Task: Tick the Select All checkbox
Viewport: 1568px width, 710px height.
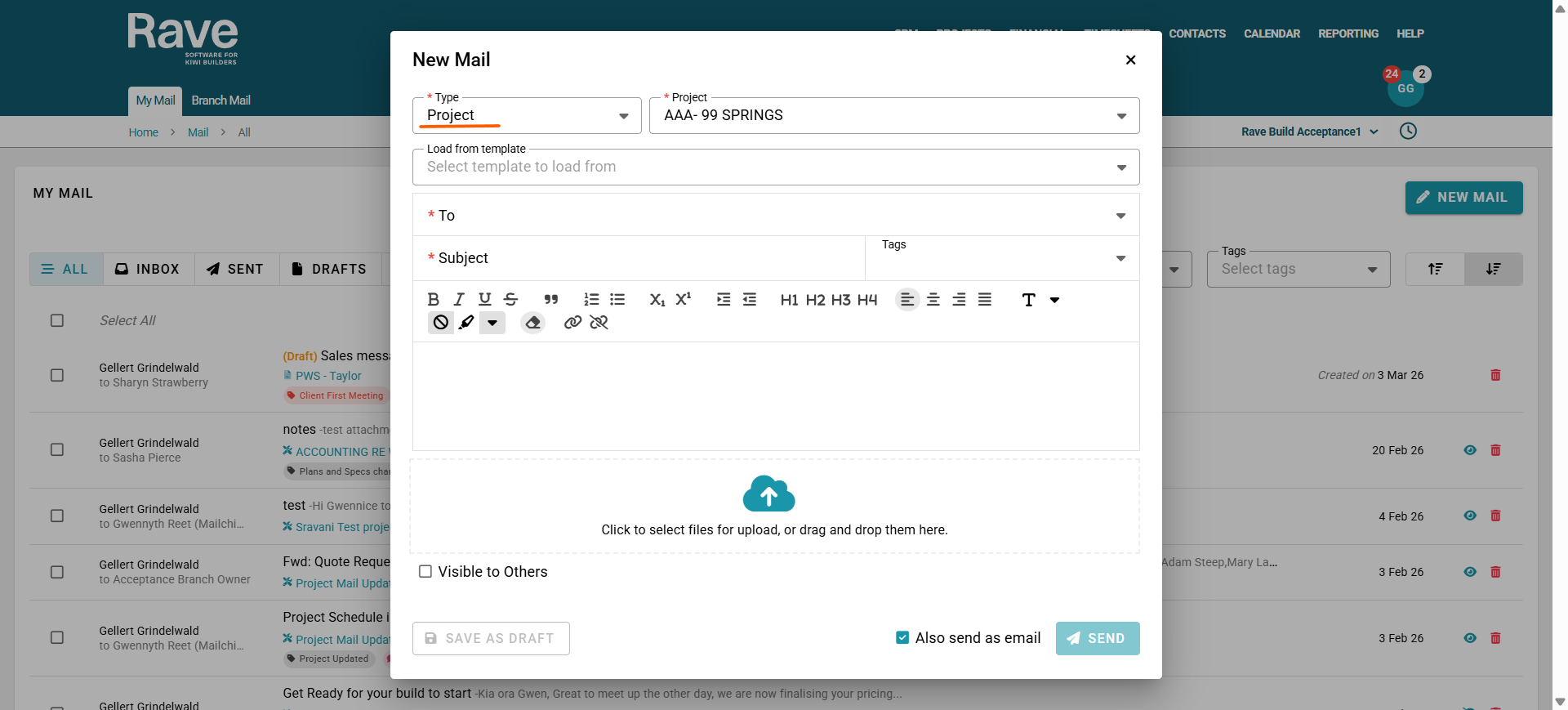Action: point(57,320)
